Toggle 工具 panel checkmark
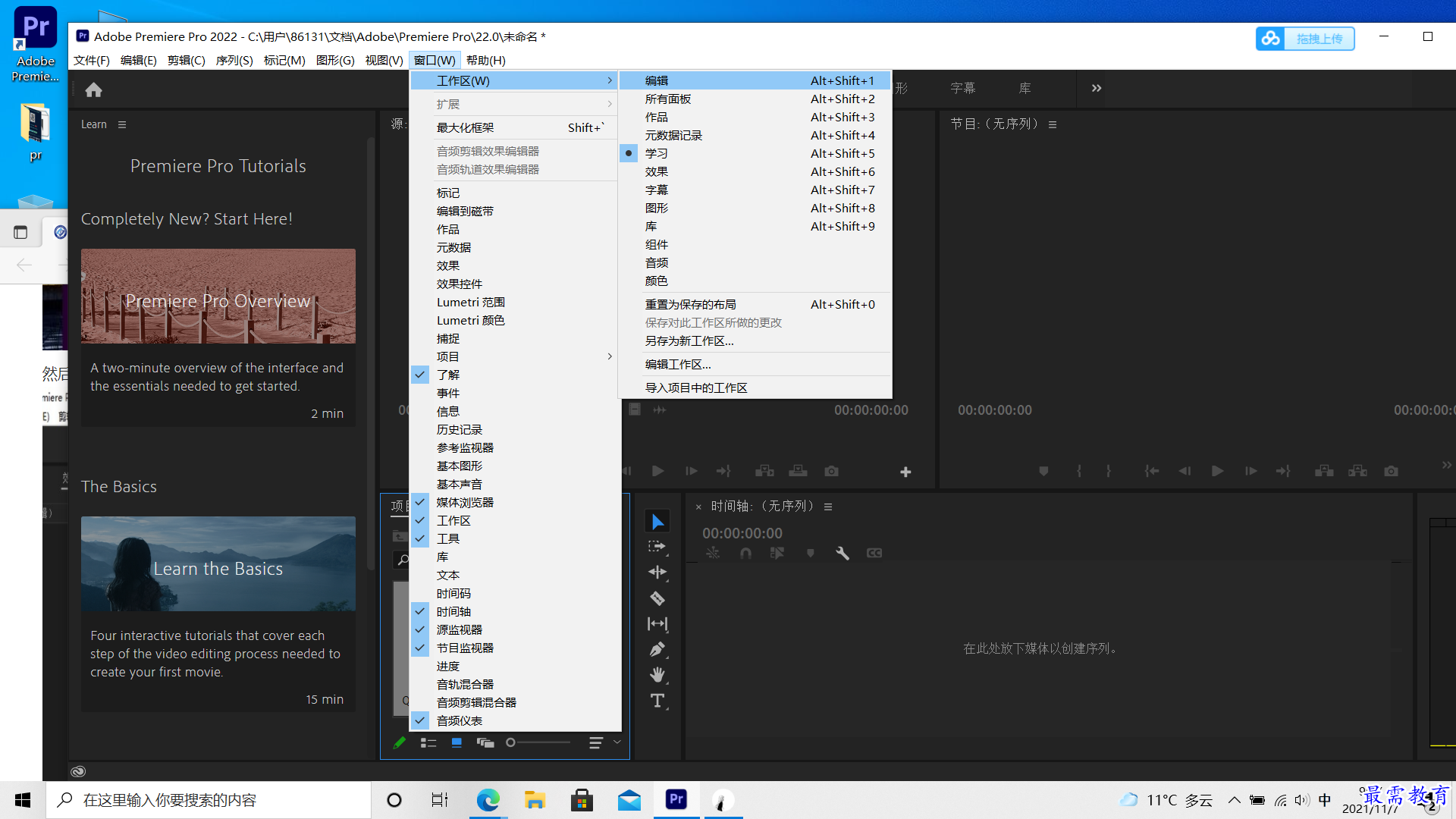This screenshot has height=819, width=1456. tap(420, 538)
